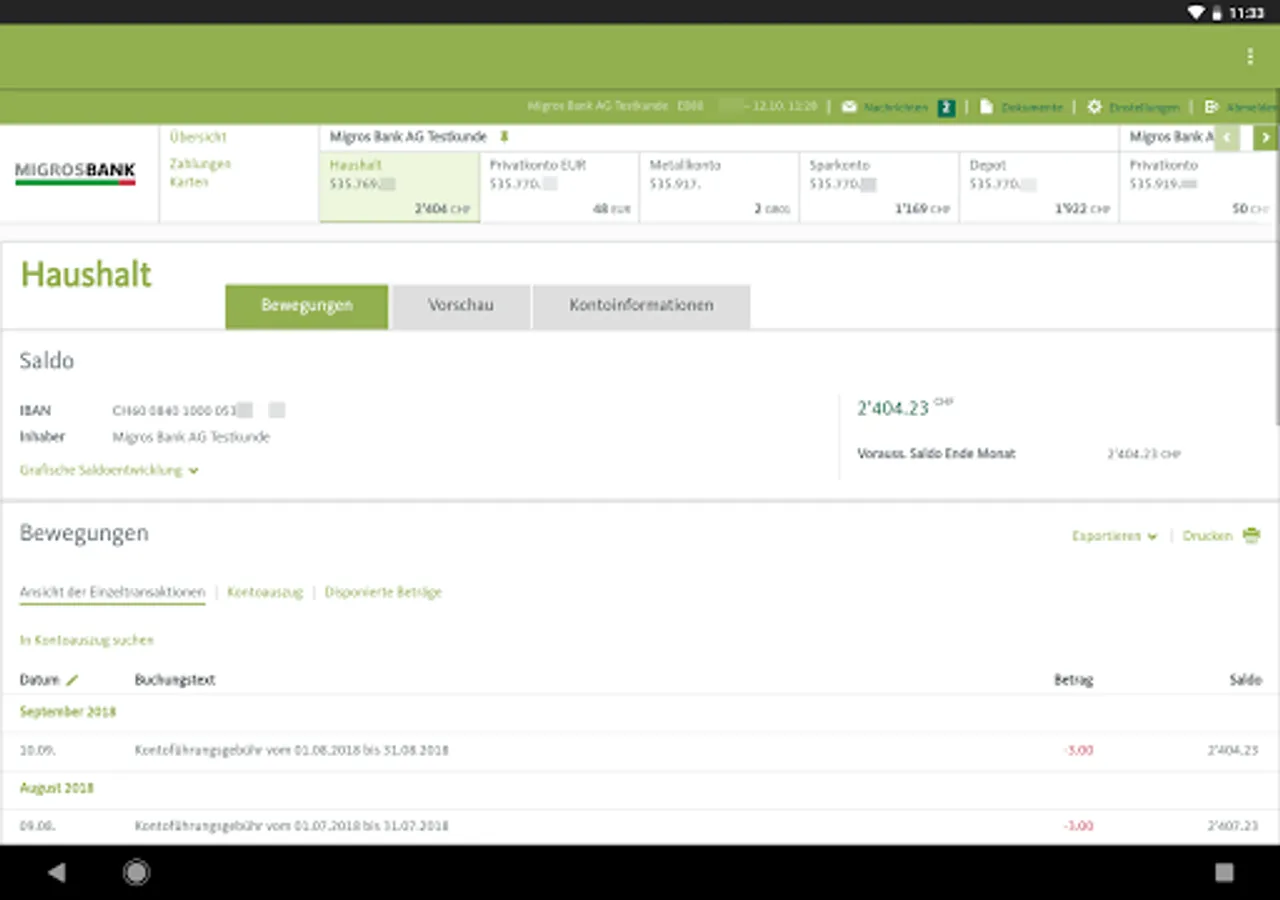
Task: Click the Dokumente page icon
Action: 986,107
